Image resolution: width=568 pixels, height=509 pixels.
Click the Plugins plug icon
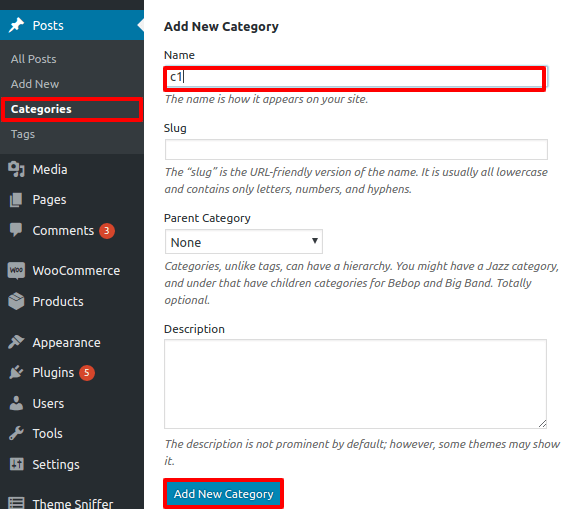(16, 372)
